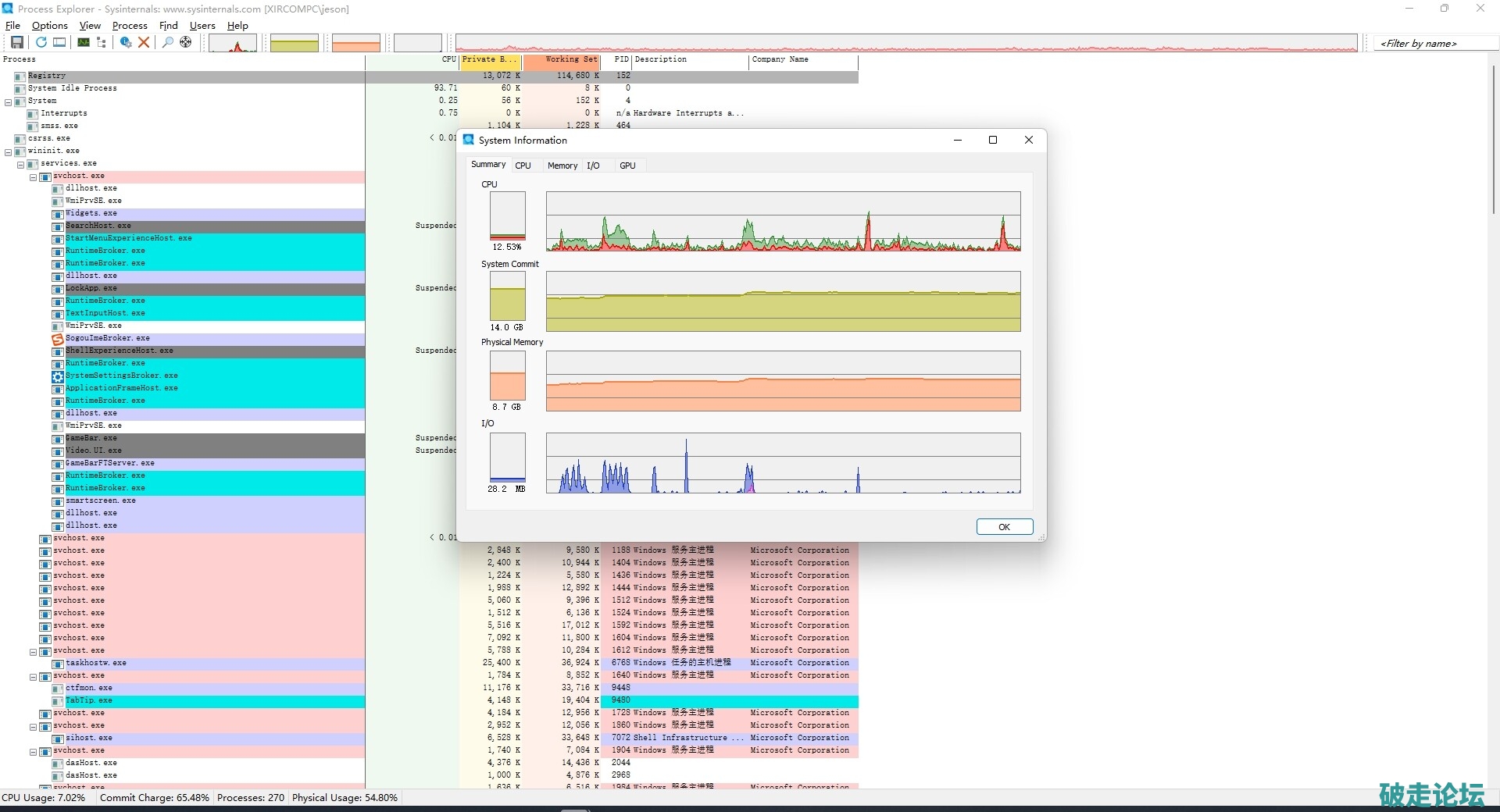Image resolution: width=1500 pixels, height=812 pixels.
Task: Click the Save floppy disk toolbar icon
Action: click(16, 42)
